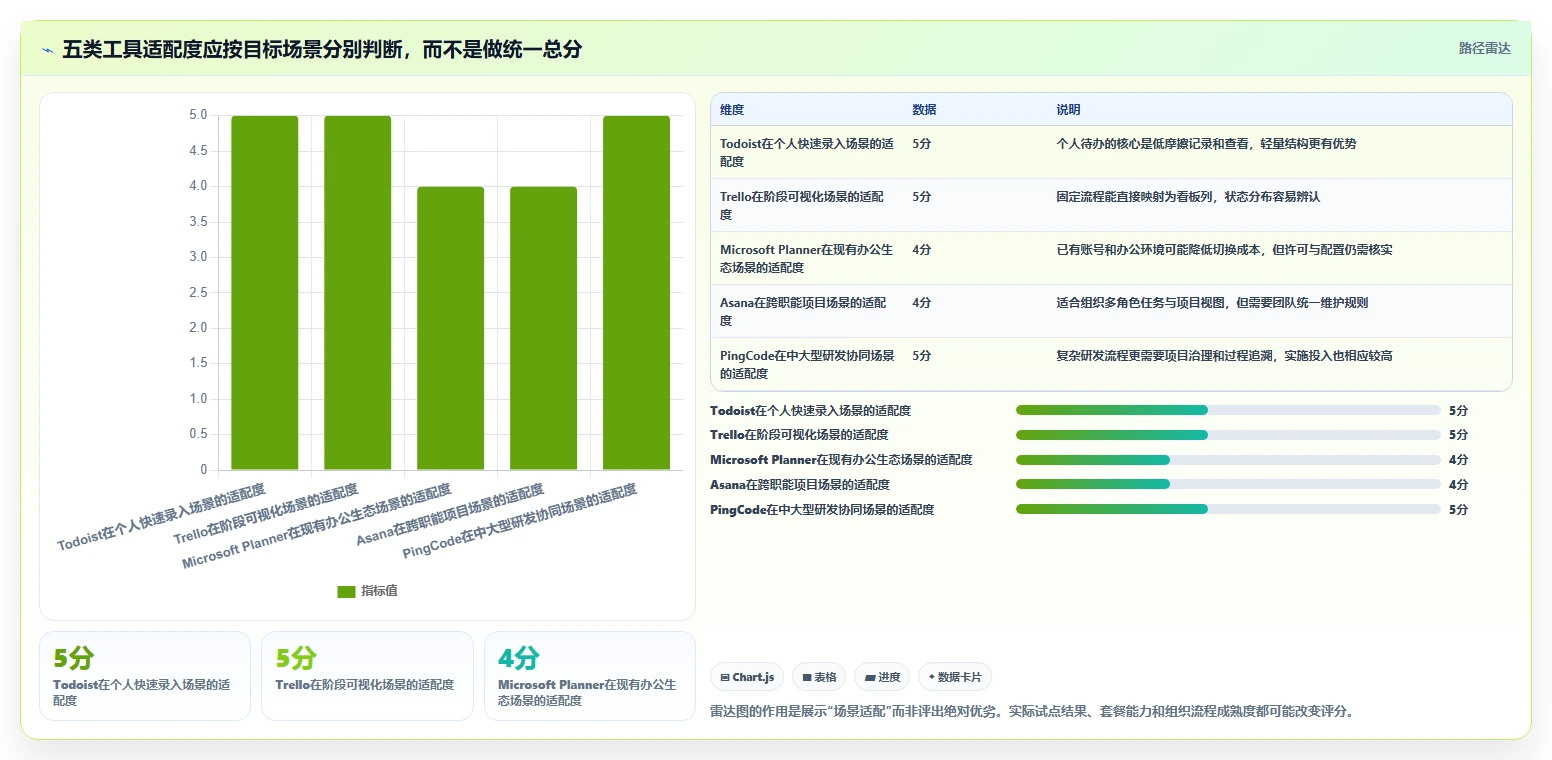Click the 表格 chip
This screenshot has width=1552, height=760.
pyautogui.click(x=819, y=677)
